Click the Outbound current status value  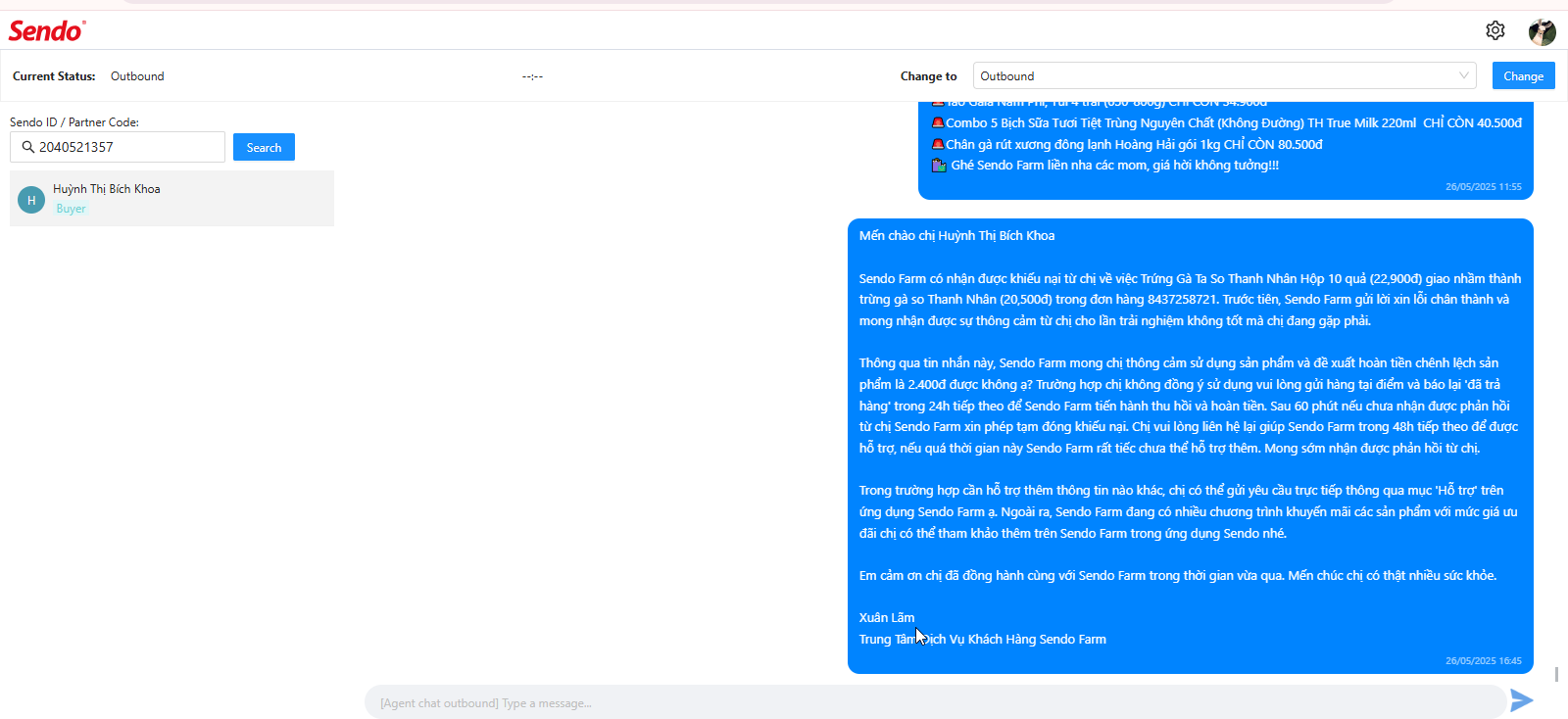(137, 76)
